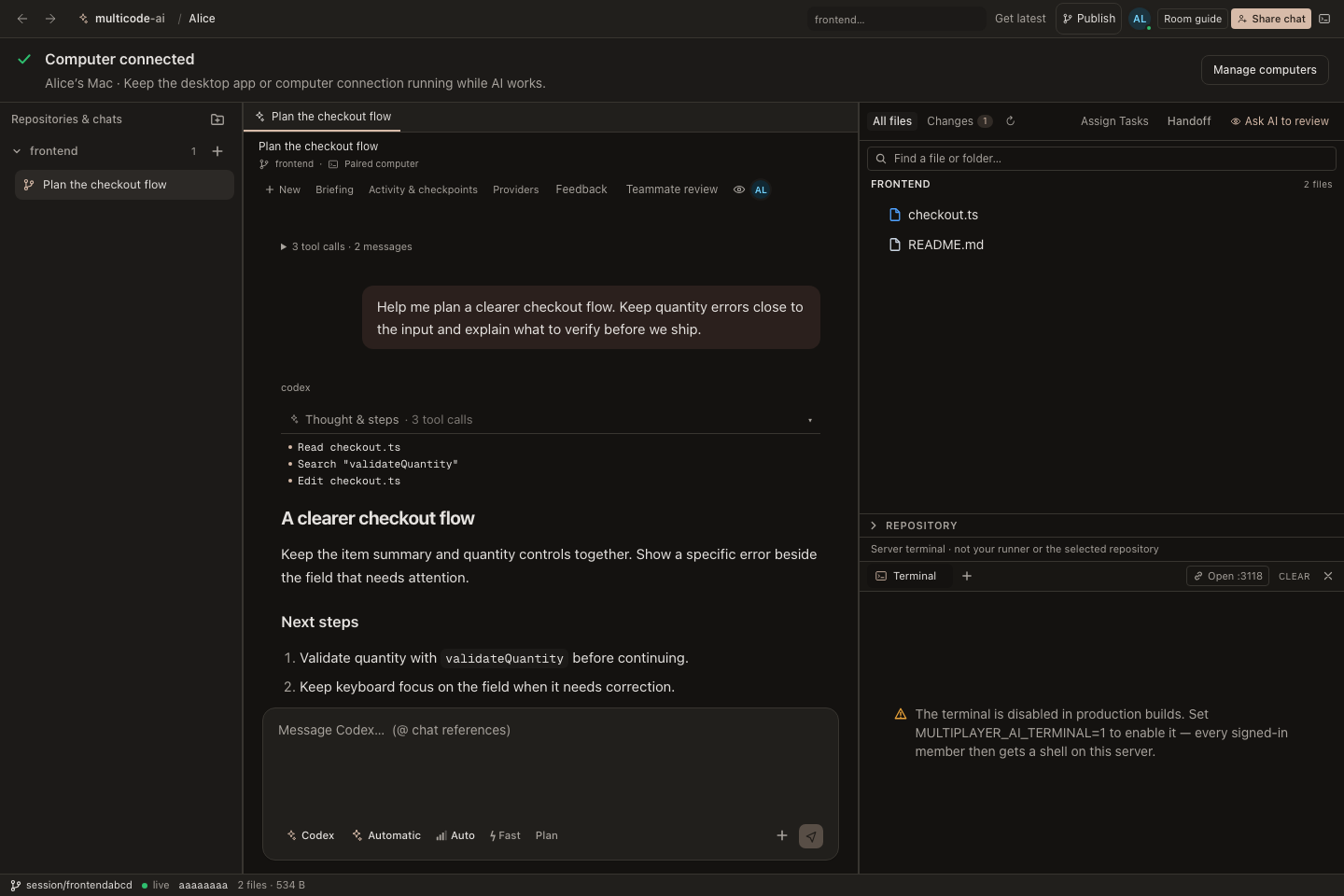Go forward with the right arrow icon

point(50,19)
